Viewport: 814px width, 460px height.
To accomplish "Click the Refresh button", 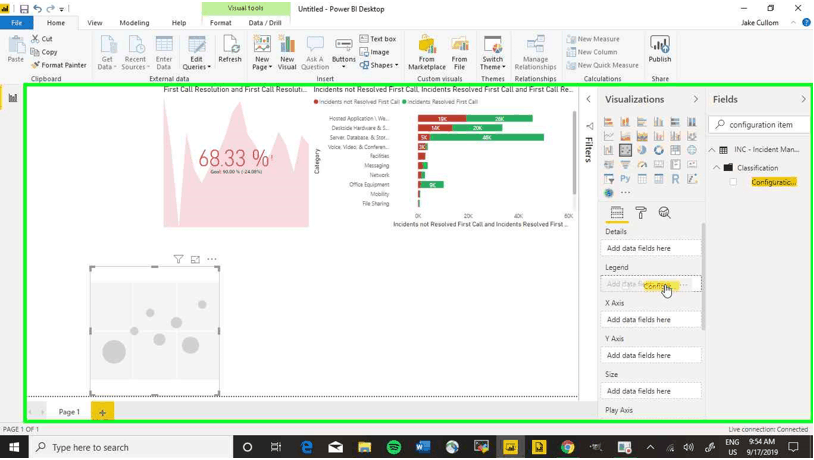I will tap(230, 50).
